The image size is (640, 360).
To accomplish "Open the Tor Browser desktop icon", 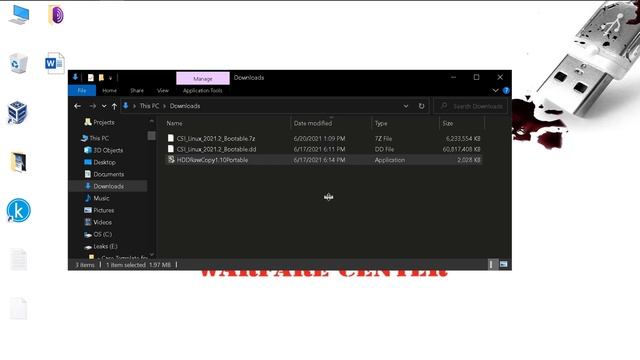I will [x=56, y=15].
